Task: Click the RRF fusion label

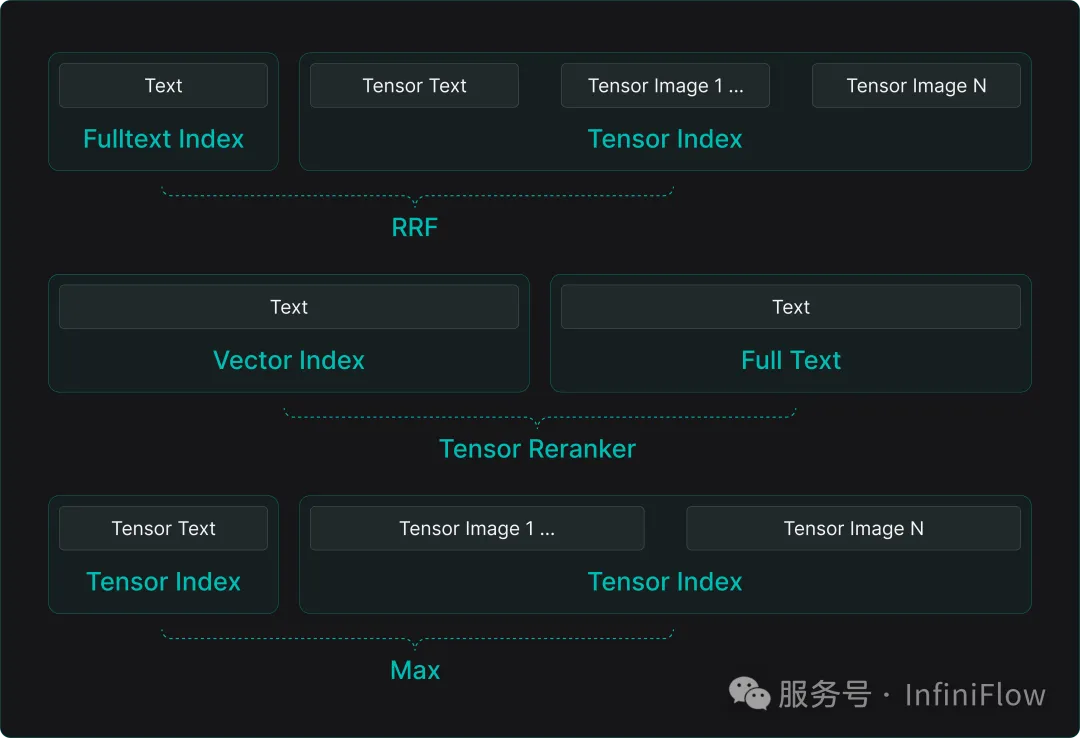Action: [415, 227]
